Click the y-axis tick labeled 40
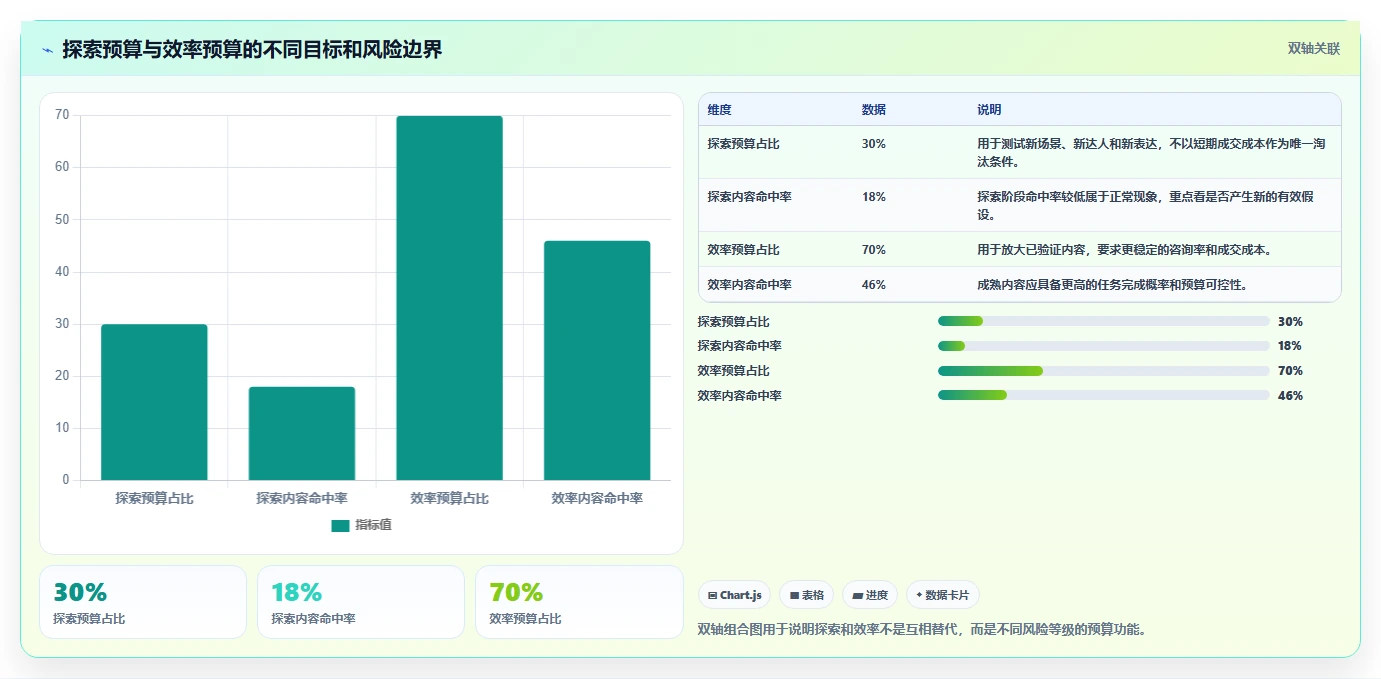1381x679 pixels. (x=62, y=271)
